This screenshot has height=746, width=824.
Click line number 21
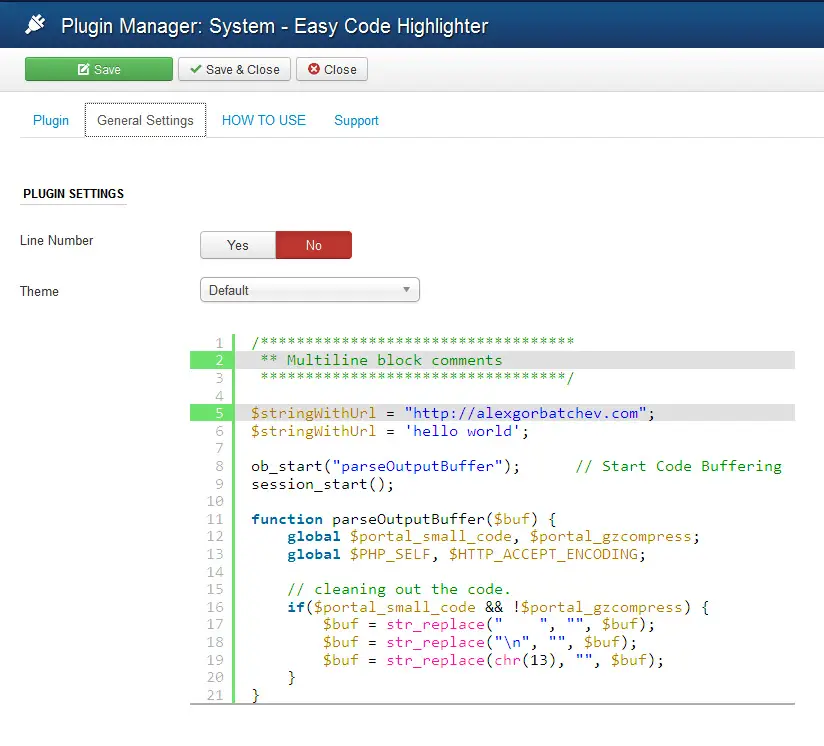215,695
